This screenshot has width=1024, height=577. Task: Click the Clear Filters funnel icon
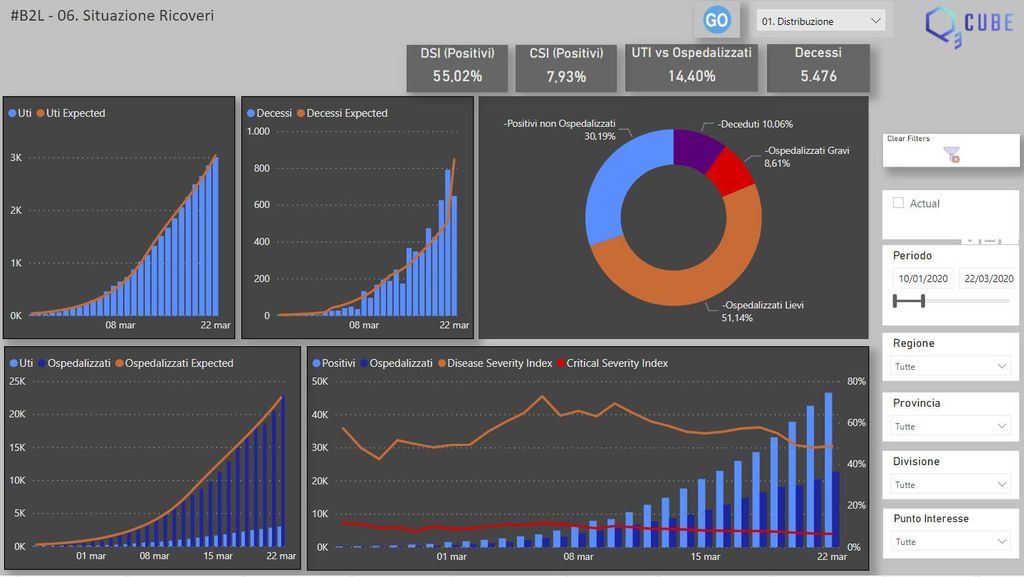pyautogui.click(x=952, y=154)
